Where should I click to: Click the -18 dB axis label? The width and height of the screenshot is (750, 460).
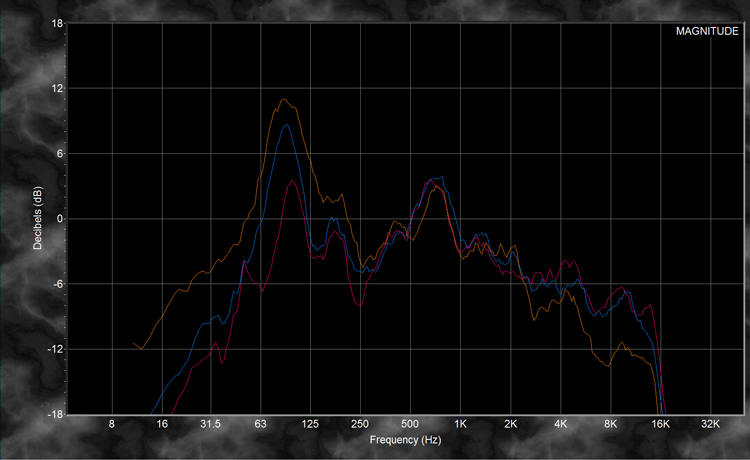click(x=55, y=414)
